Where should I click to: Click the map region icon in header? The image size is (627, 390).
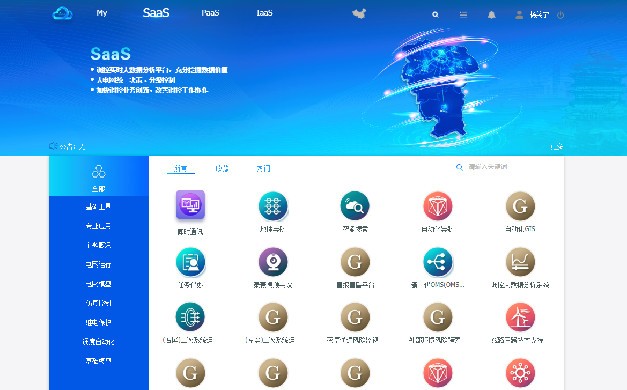[x=359, y=14]
